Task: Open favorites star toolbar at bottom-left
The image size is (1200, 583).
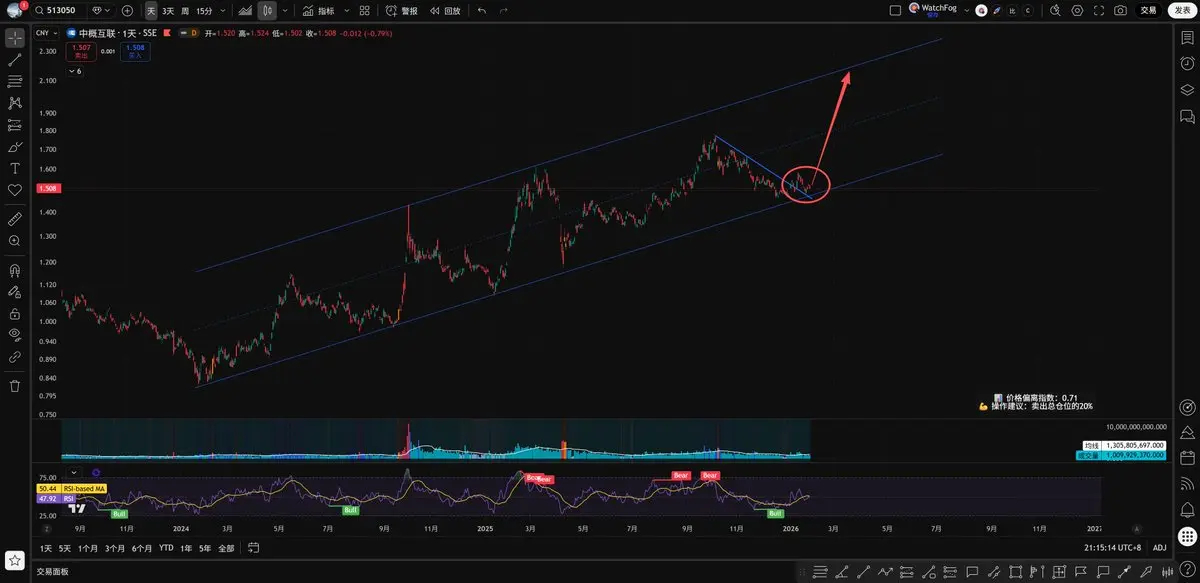Action: tap(15, 560)
